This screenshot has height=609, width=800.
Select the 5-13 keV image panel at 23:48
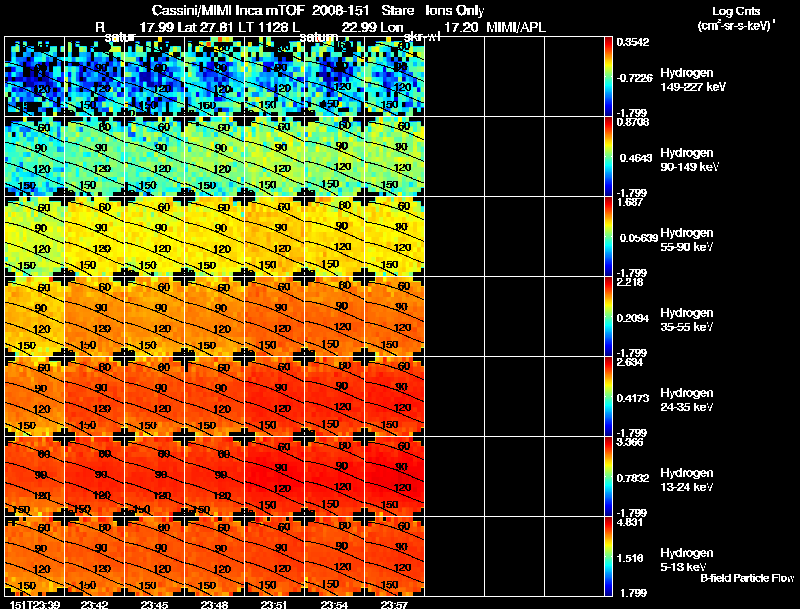tap(214, 556)
